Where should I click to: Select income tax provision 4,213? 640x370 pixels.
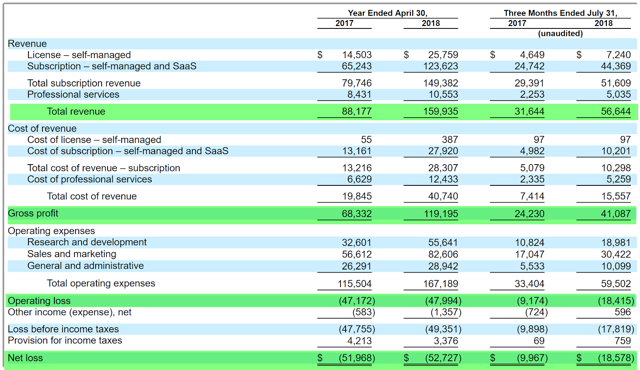coord(359,341)
